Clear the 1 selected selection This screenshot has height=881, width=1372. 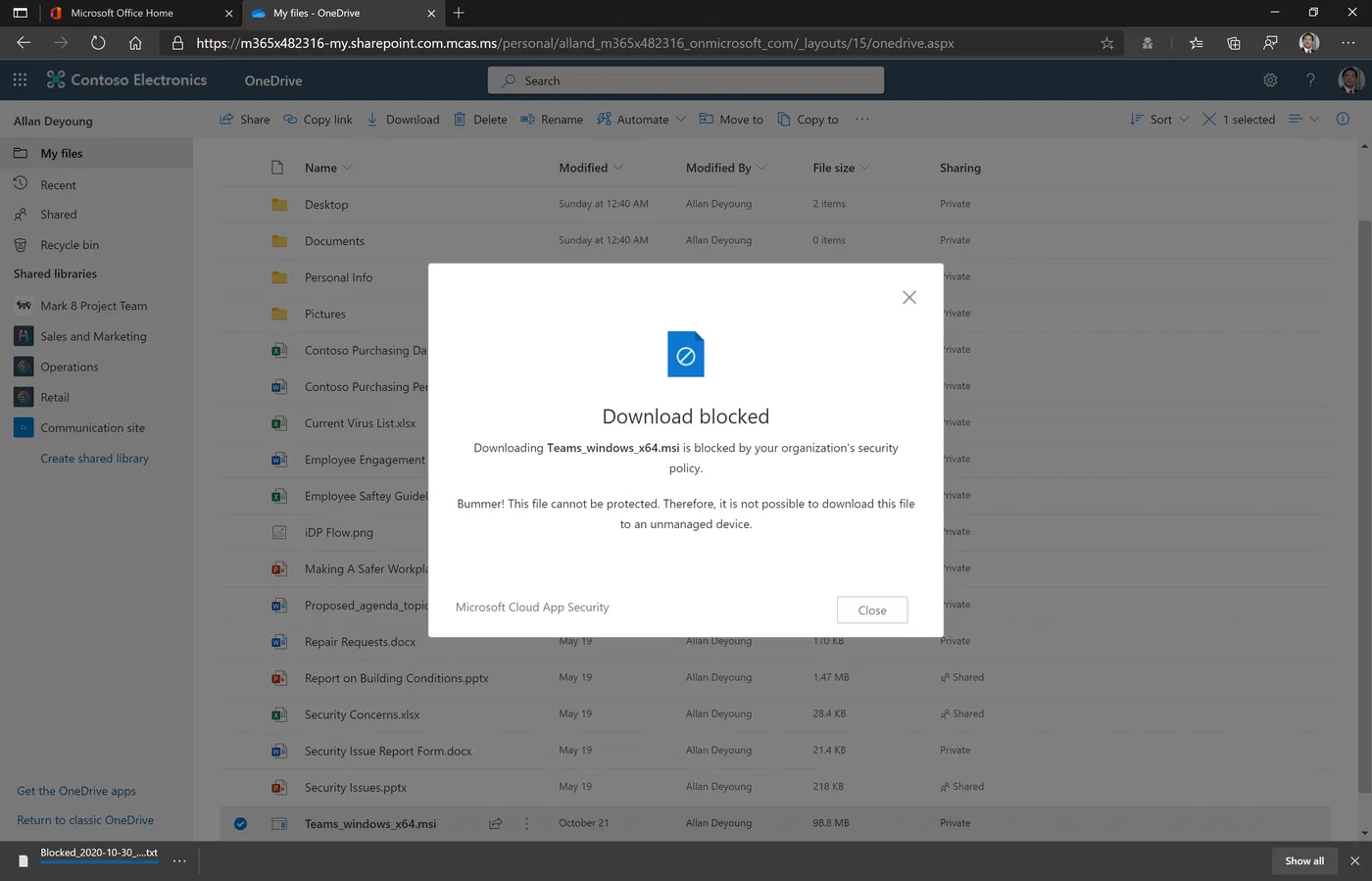1239,120
